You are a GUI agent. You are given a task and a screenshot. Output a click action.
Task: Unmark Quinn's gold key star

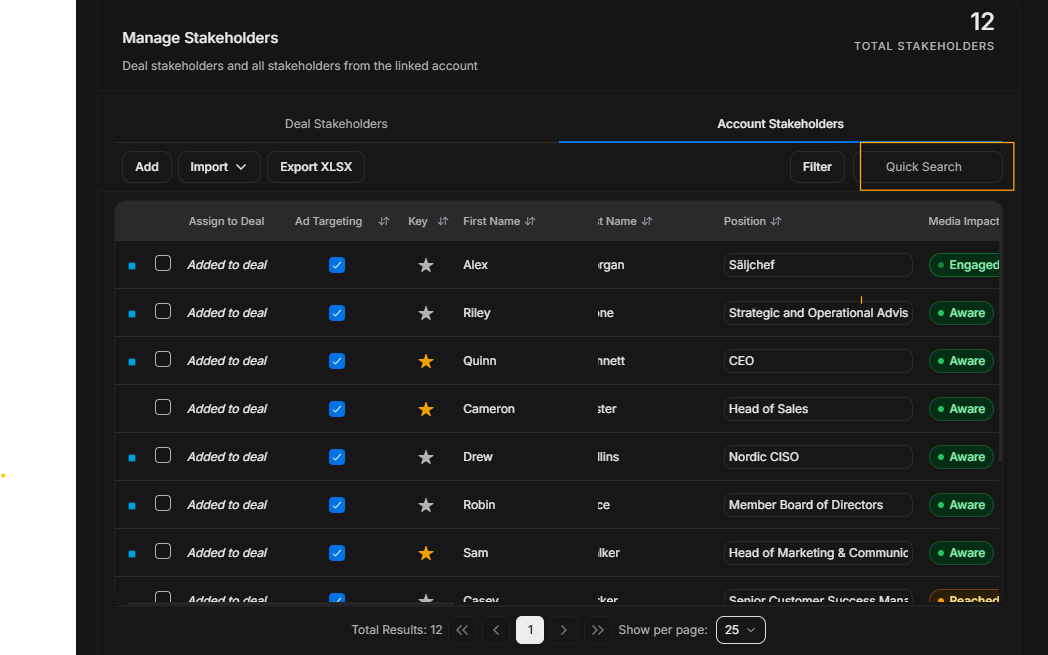[426, 362]
